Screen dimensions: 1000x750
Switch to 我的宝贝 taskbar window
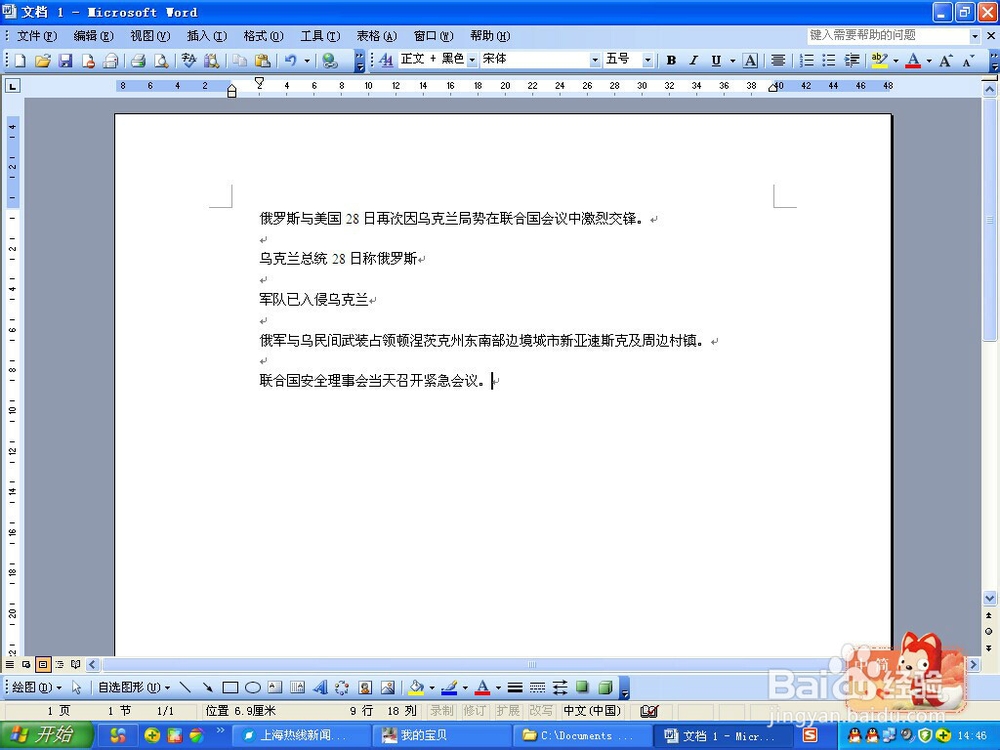[440, 735]
